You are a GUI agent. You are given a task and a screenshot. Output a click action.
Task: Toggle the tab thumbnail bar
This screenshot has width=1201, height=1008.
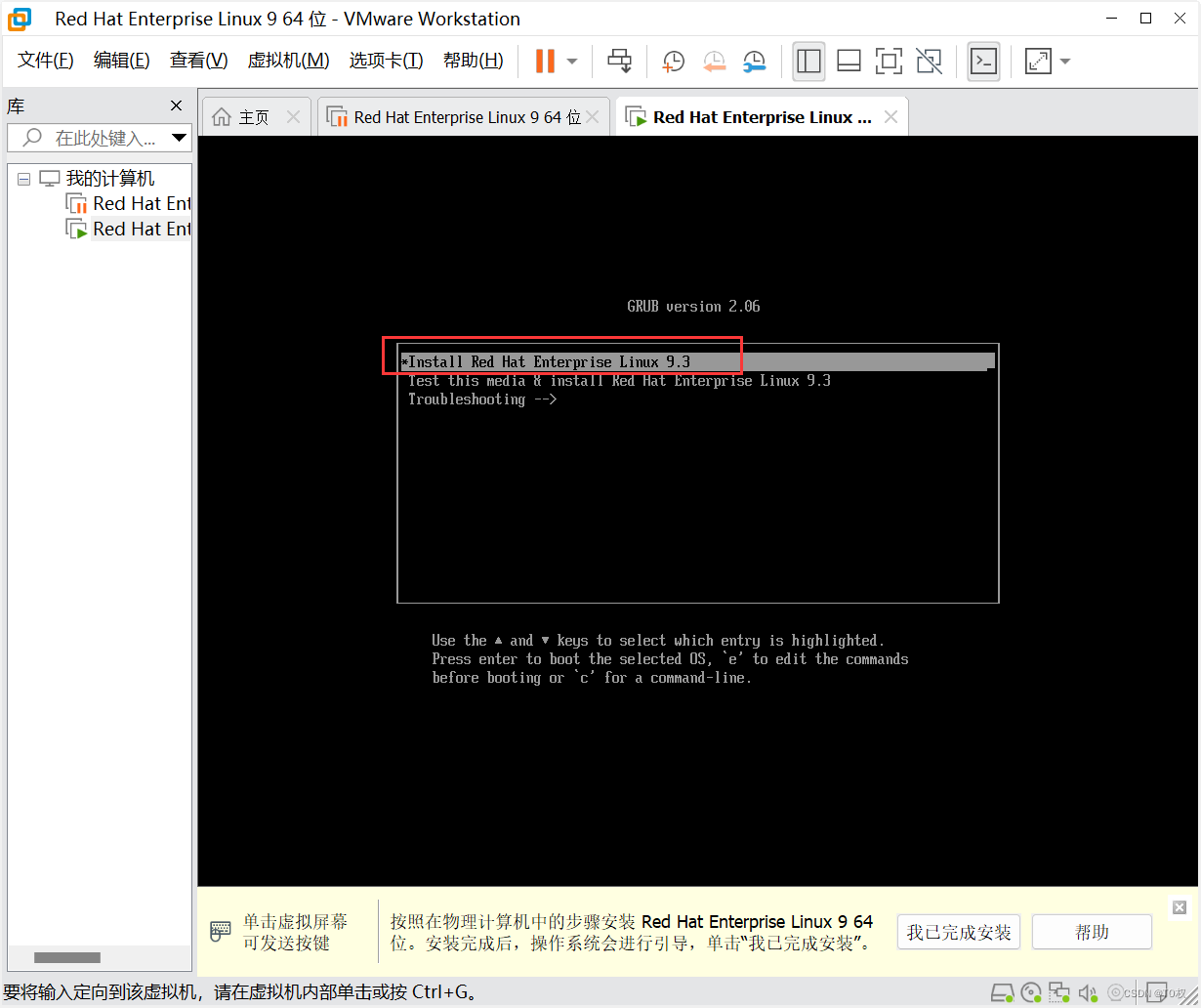click(x=849, y=61)
